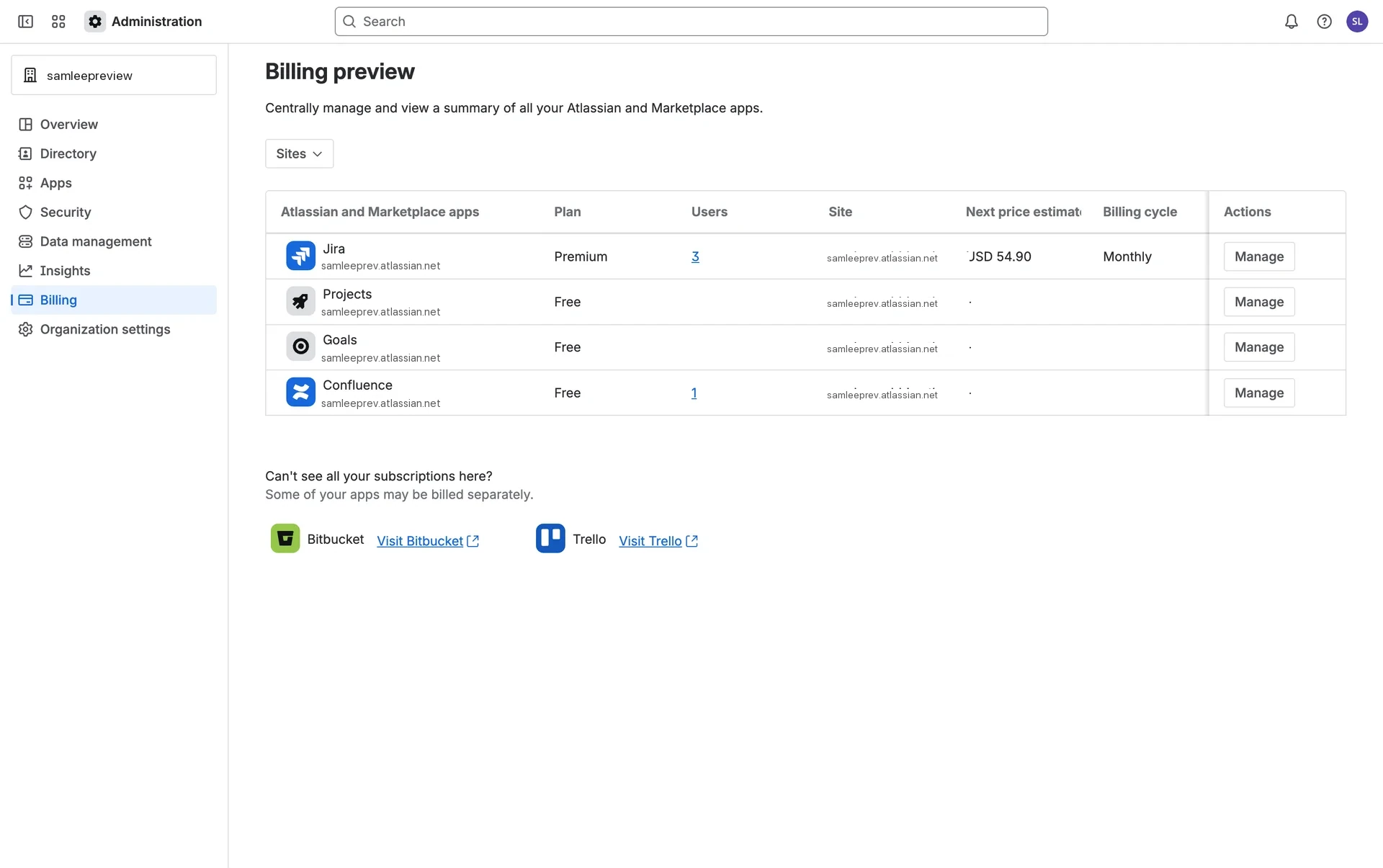Click the Overview sidebar icon

pyautogui.click(x=25, y=124)
